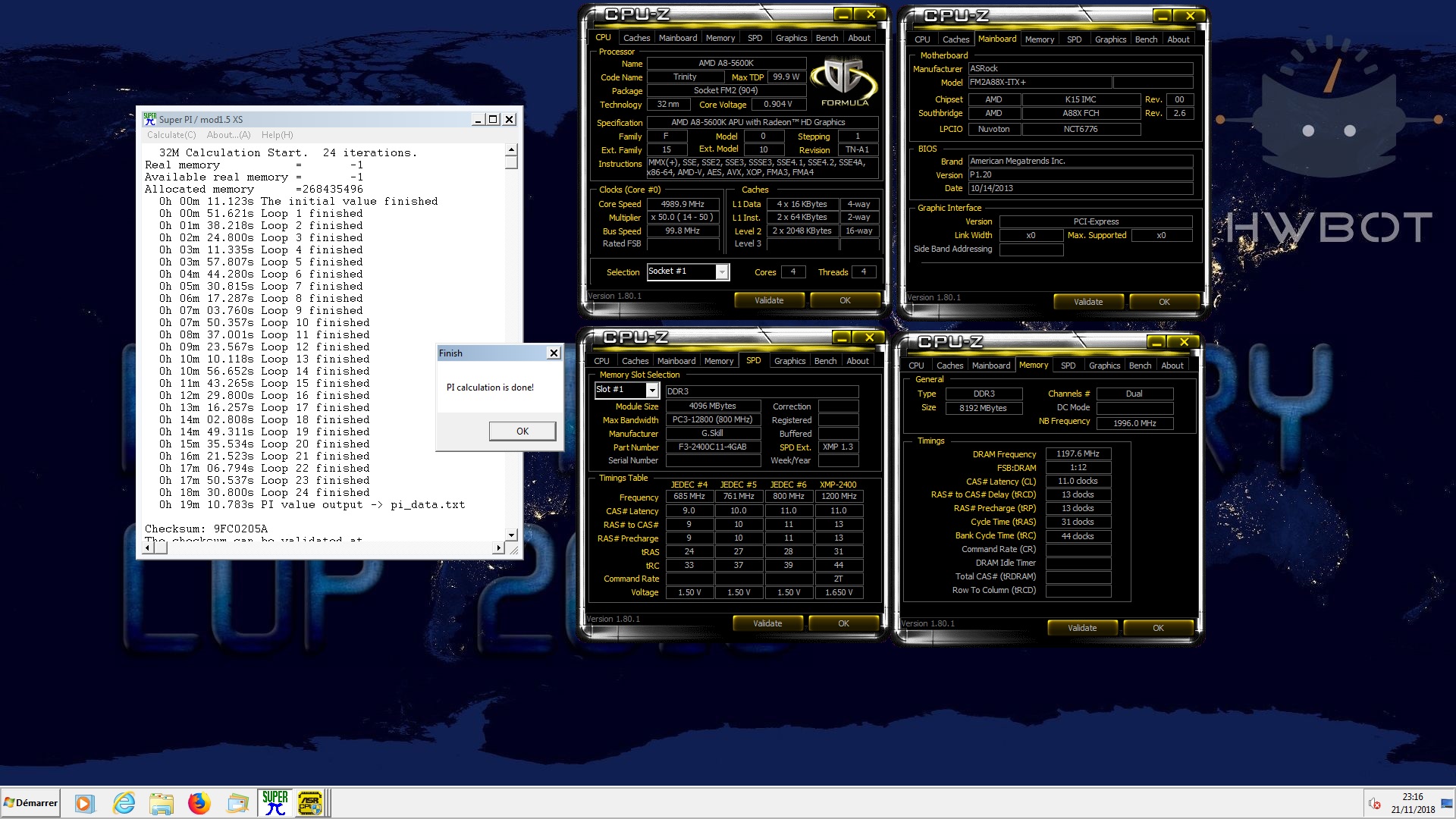The height and width of the screenshot is (819, 1456).
Task: Open Mainboard tab in SPD CPU-Z window
Action: click(x=676, y=361)
